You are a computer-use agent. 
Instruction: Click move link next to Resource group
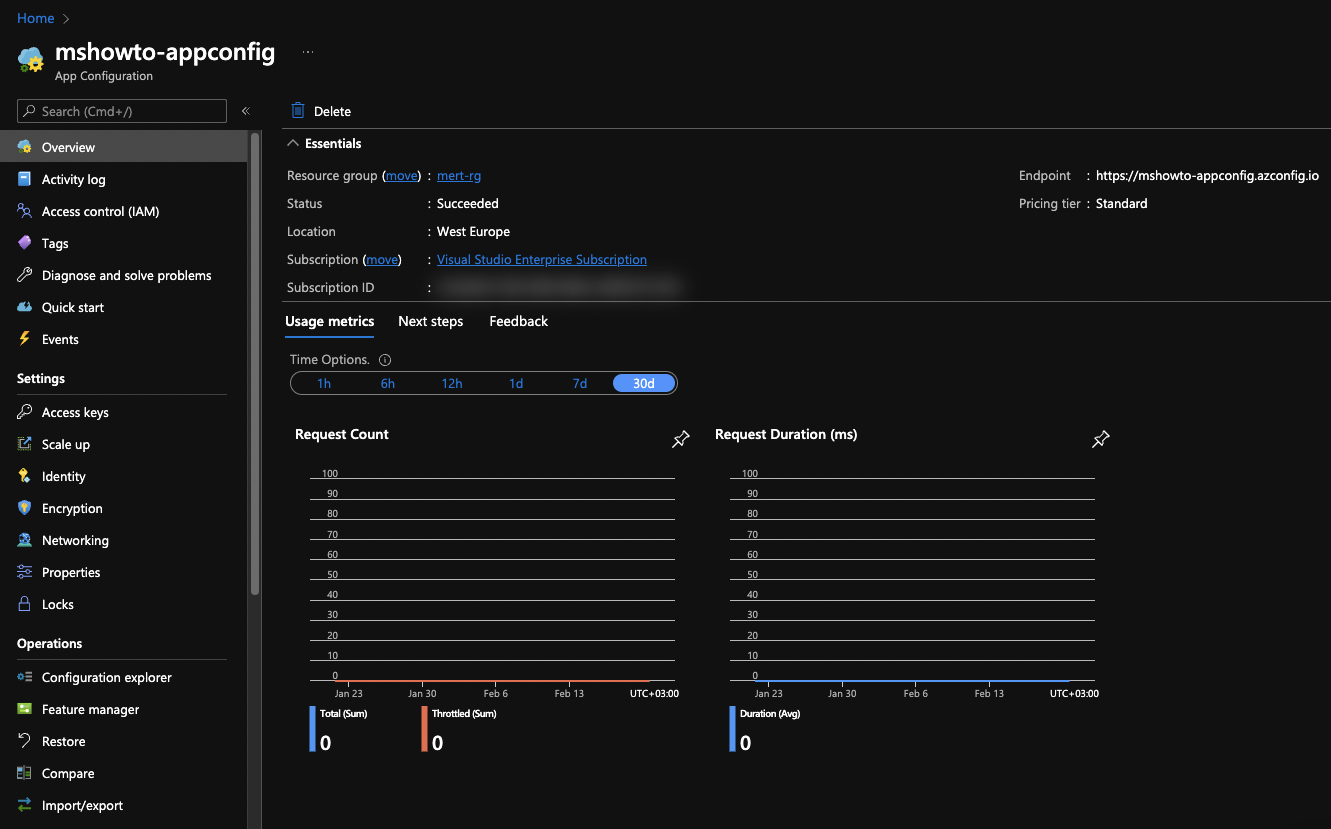(402, 175)
